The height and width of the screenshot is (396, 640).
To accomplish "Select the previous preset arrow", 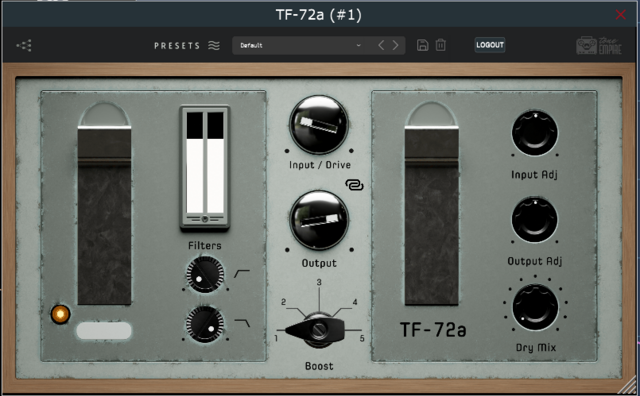I will (x=381, y=45).
